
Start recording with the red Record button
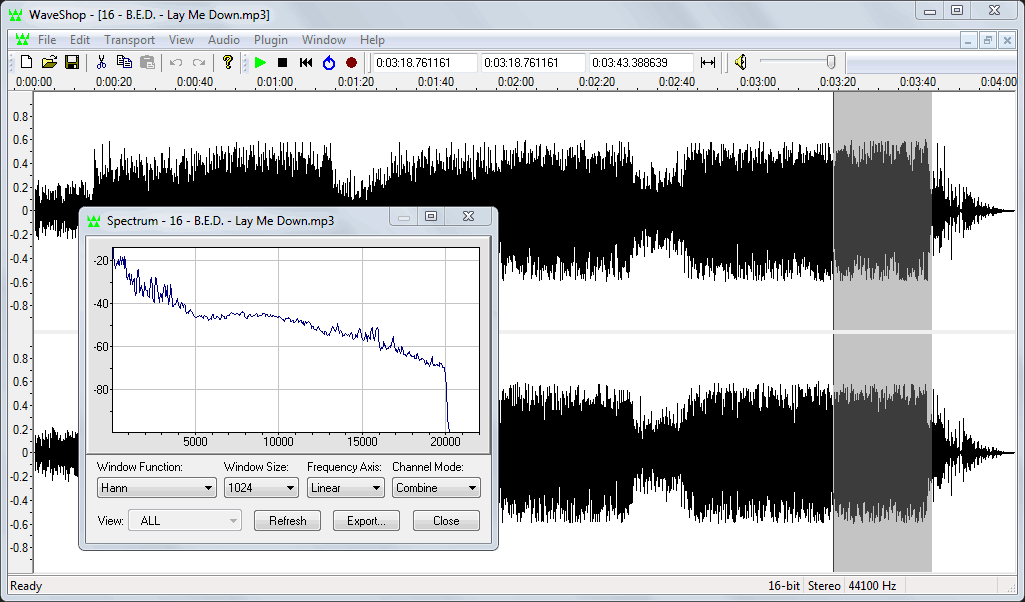click(x=351, y=62)
